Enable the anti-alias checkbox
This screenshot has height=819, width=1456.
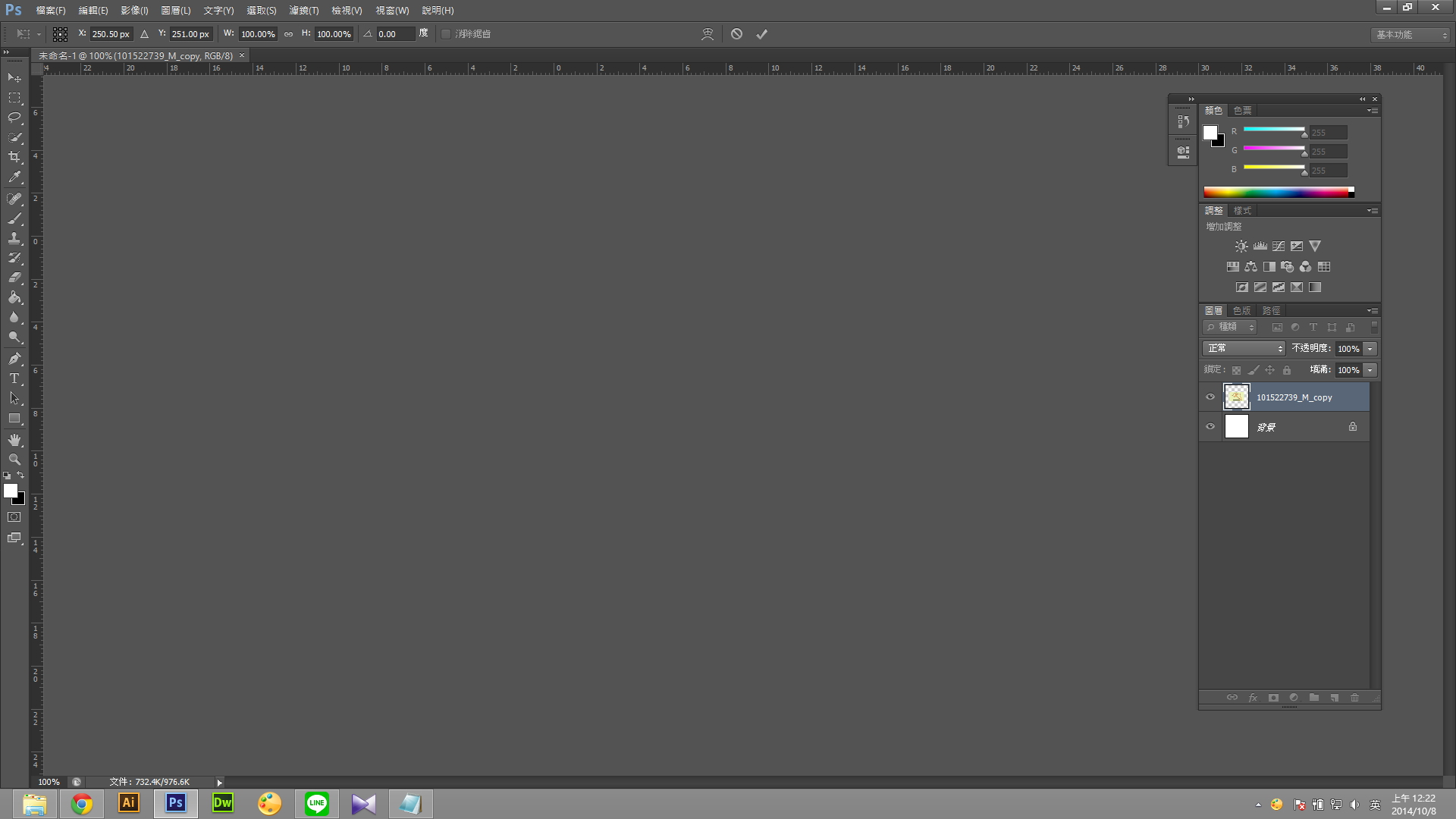point(446,34)
